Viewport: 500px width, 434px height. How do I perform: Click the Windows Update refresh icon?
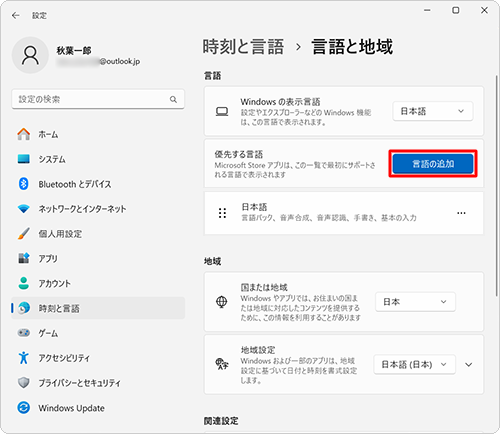point(24,407)
